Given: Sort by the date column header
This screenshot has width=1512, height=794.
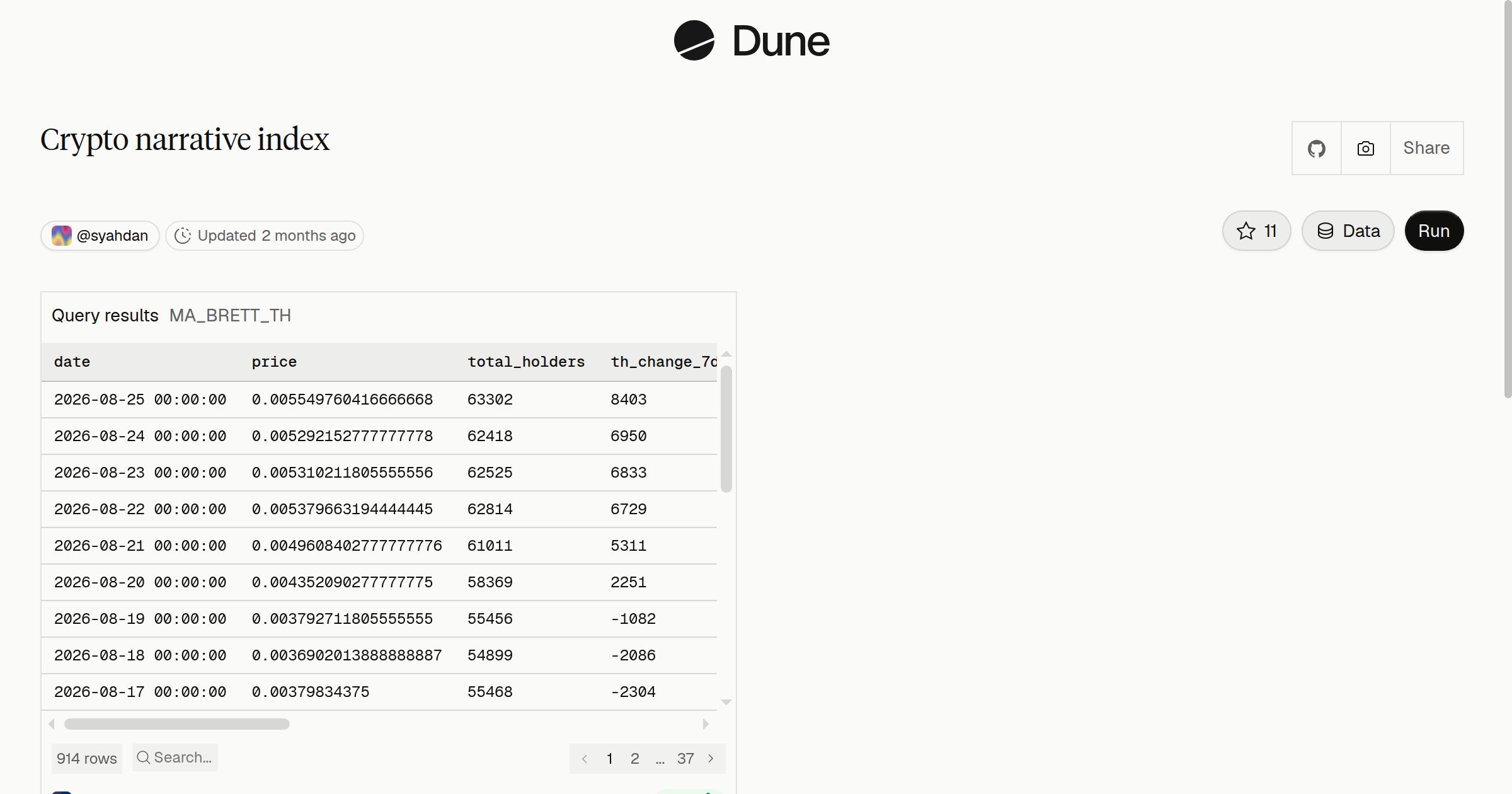Looking at the screenshot, I should pos(72,362).
